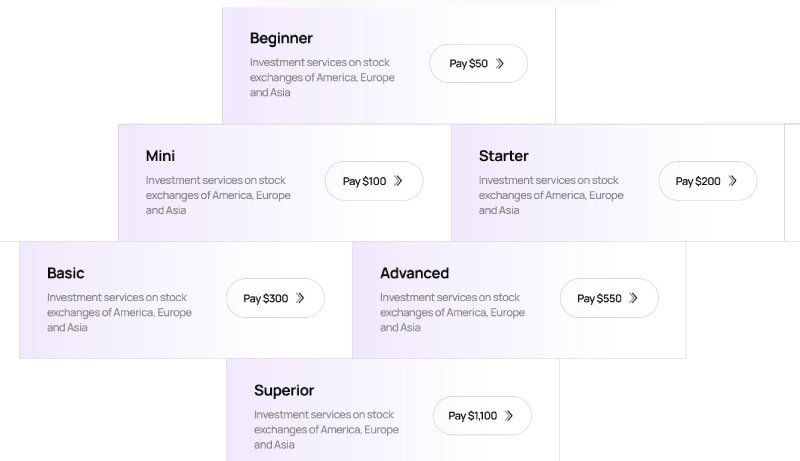Hit the Pay $300 button text
This screenshot has height=461, width=800.
(265, 298)
